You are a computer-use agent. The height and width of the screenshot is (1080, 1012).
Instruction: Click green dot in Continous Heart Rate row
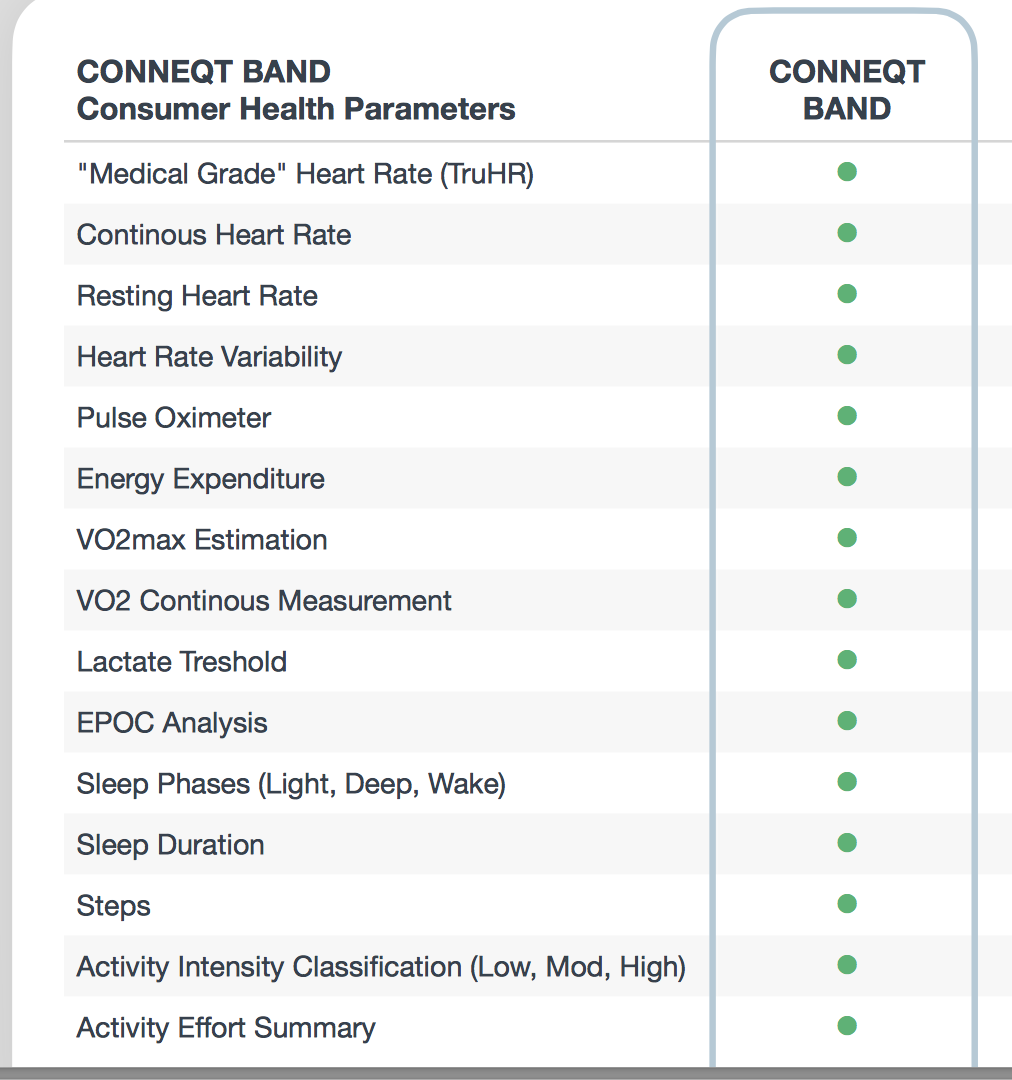(847, 233)
